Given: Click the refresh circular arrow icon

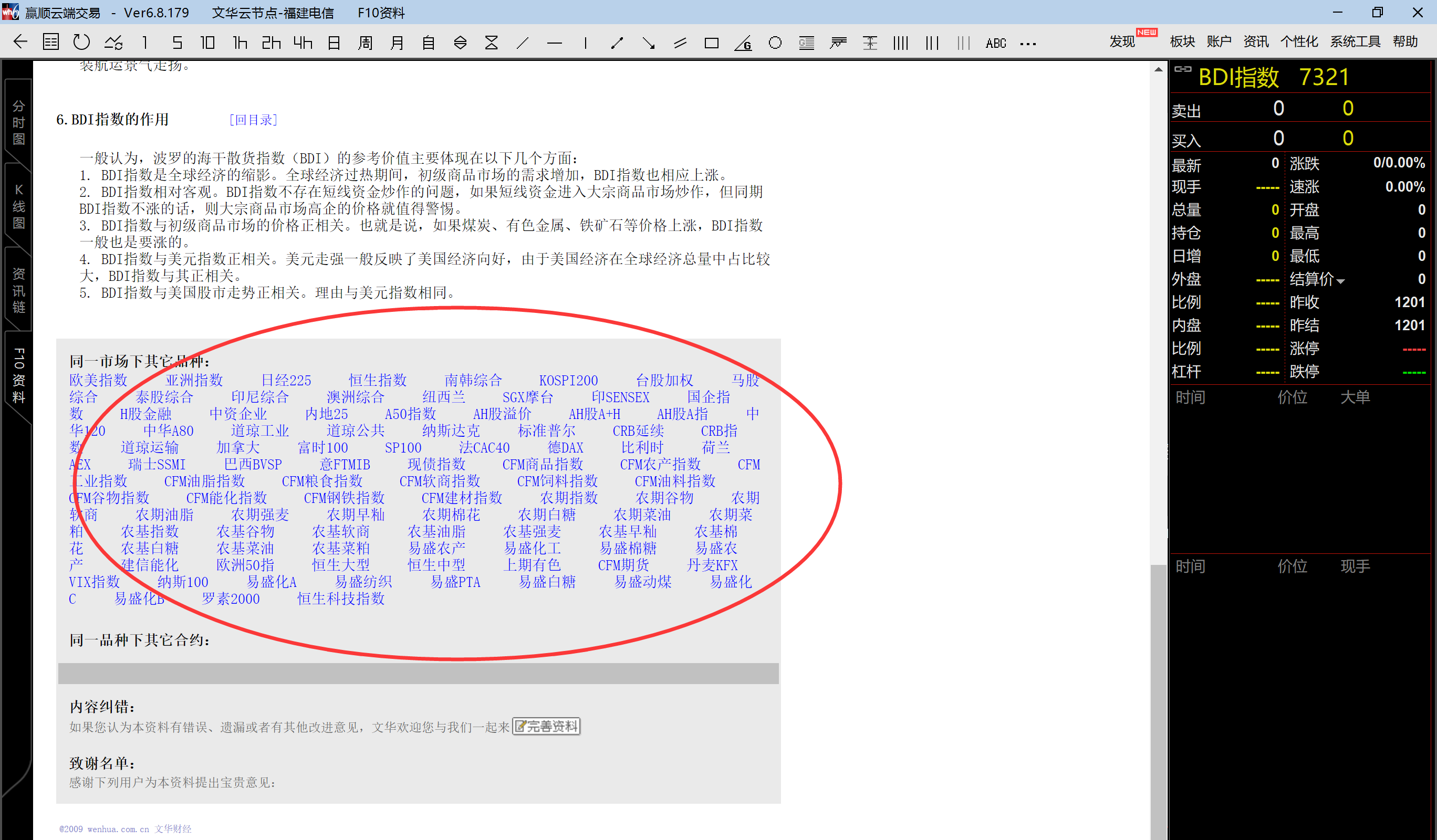Looking at the screenshot, I should 81,42.
